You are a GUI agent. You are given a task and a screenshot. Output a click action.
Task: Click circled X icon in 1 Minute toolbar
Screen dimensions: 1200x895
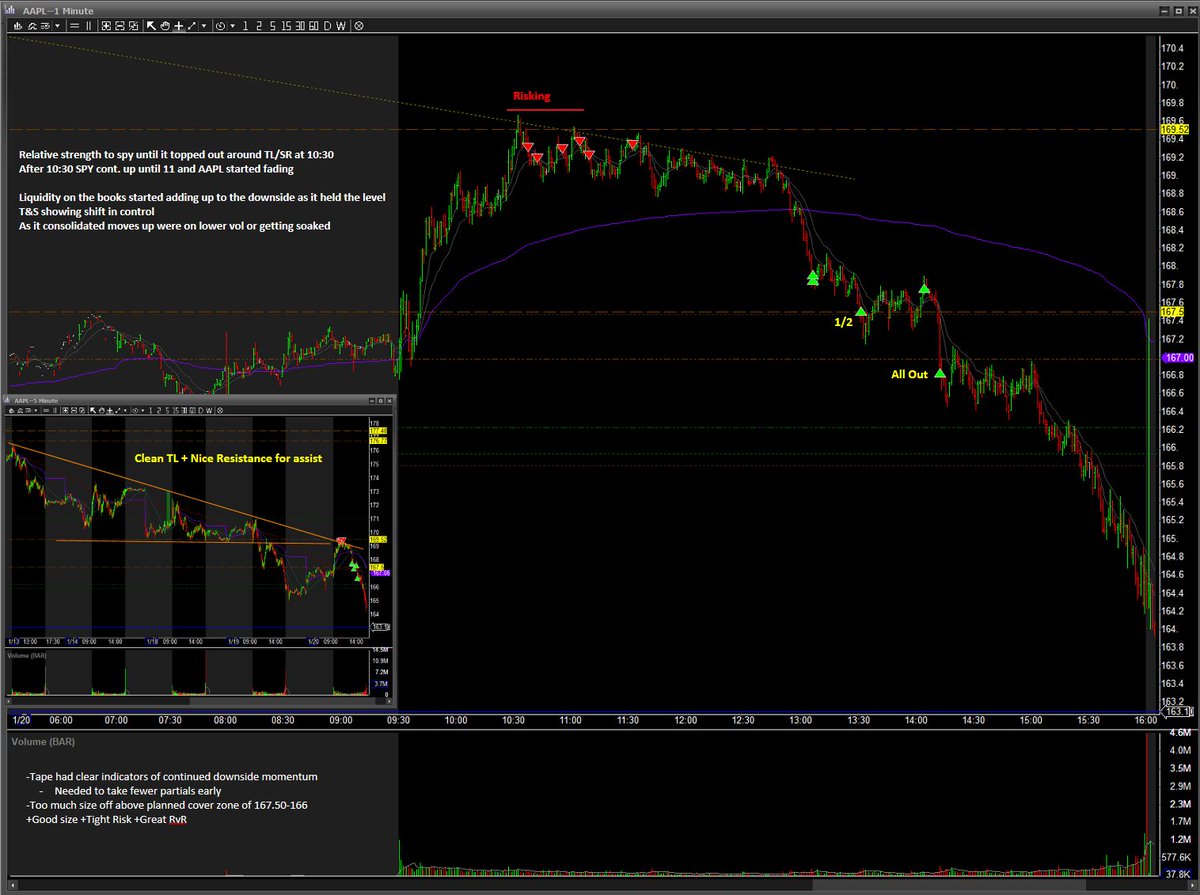click(358, 26)
